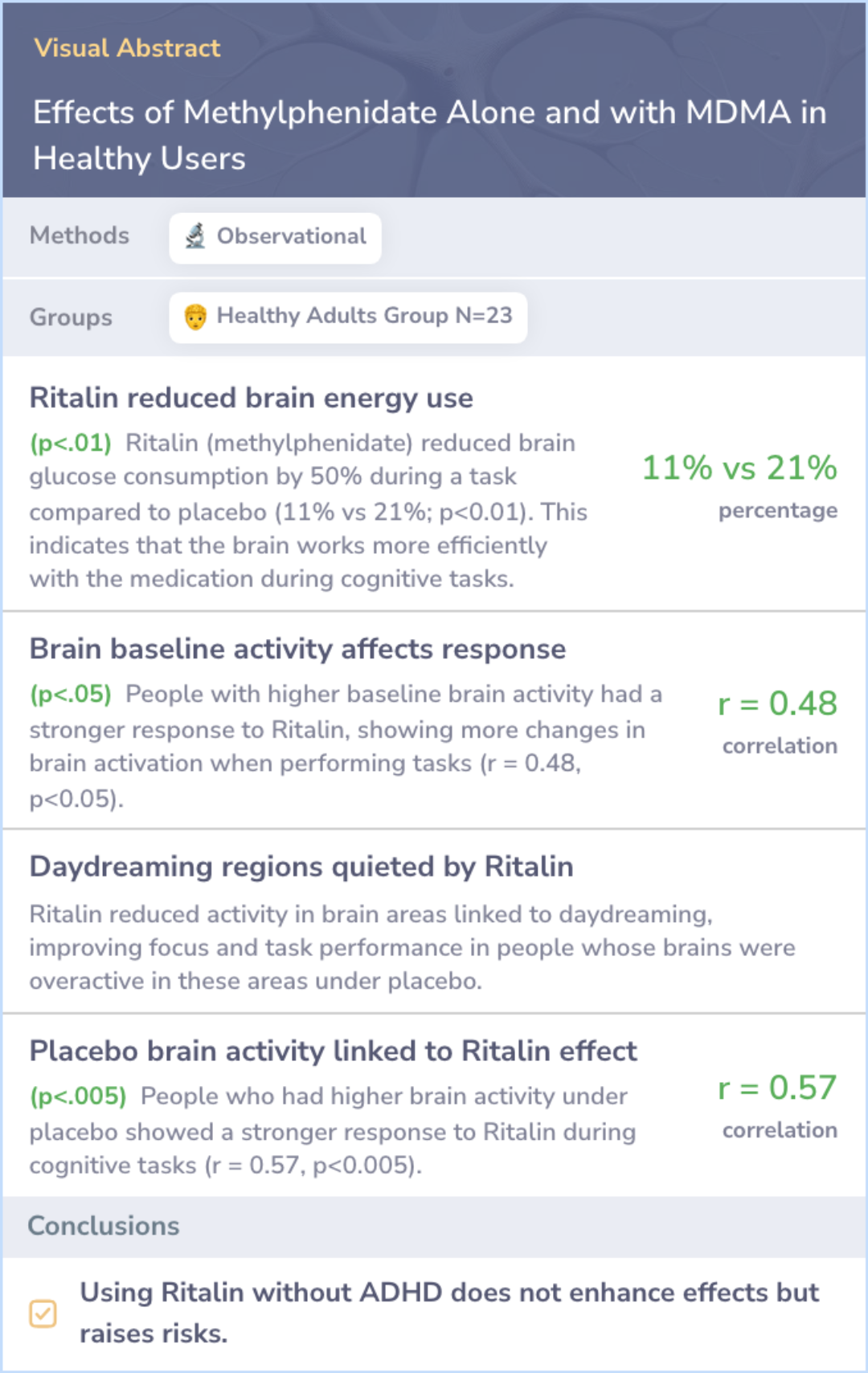Click the r = 0.48 correlation value

click(778, 703)
